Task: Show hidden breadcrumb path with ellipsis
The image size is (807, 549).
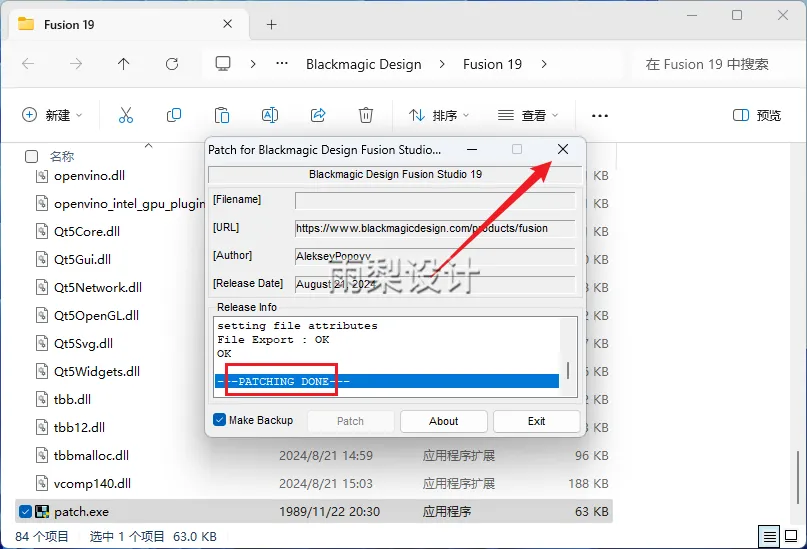Action: coord(282,64)
